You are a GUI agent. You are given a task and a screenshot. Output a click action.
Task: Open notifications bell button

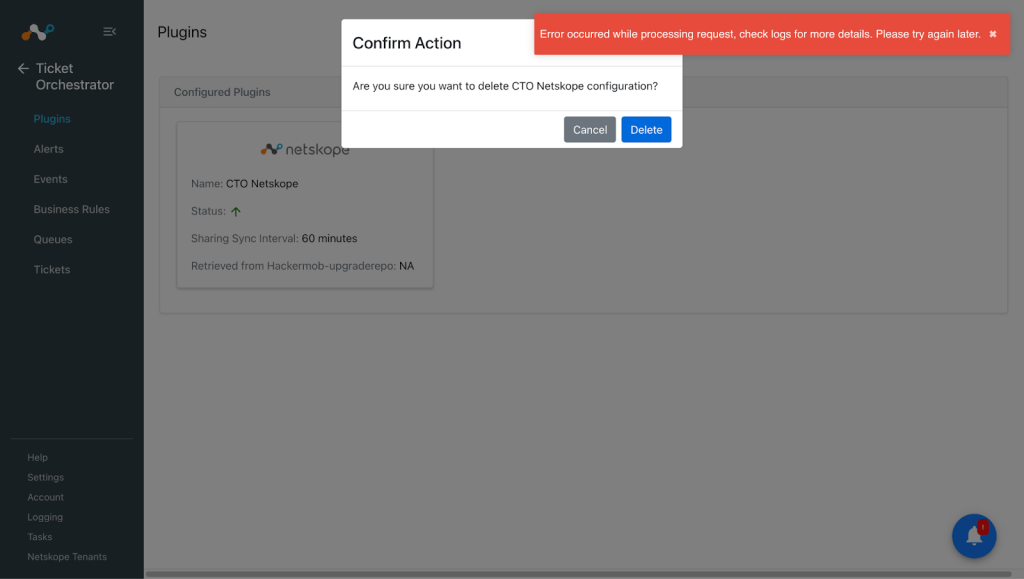pos(974,536)
